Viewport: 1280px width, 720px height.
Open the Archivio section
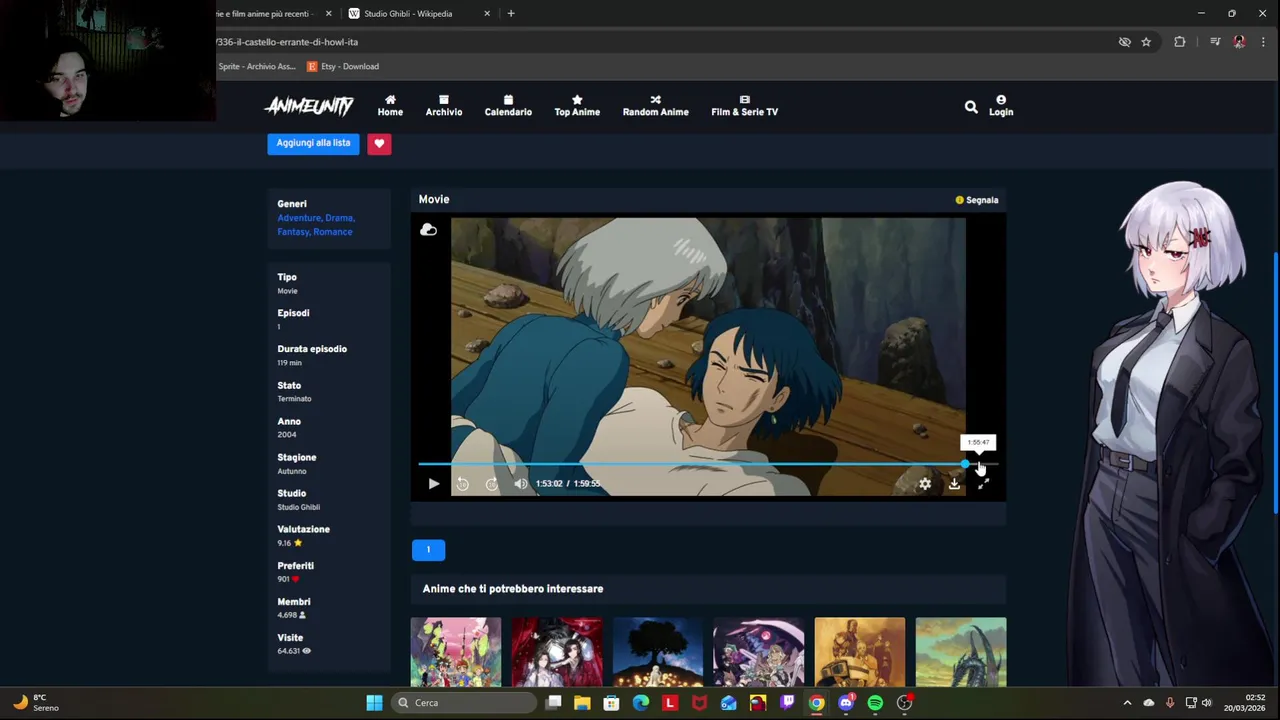pos(444,106)
